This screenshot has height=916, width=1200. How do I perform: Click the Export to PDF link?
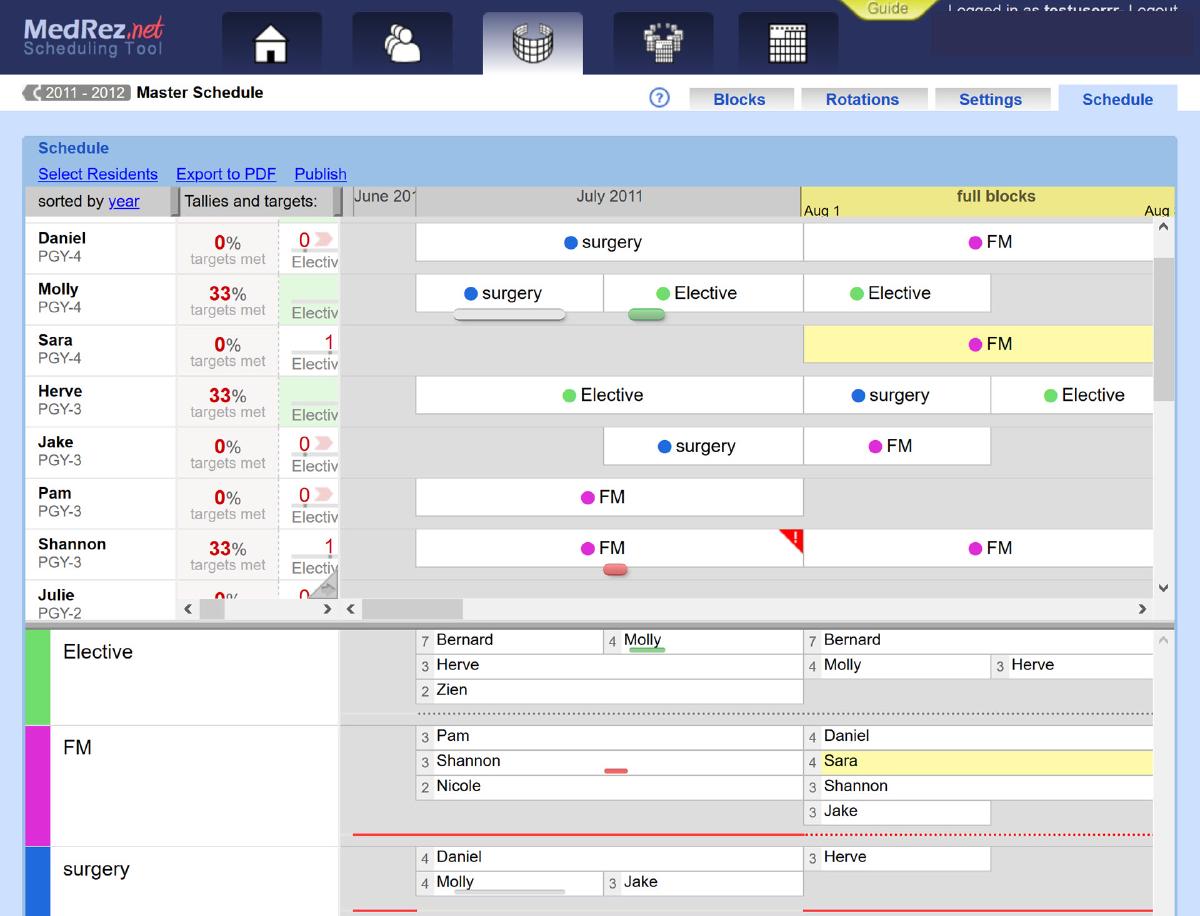226,174
